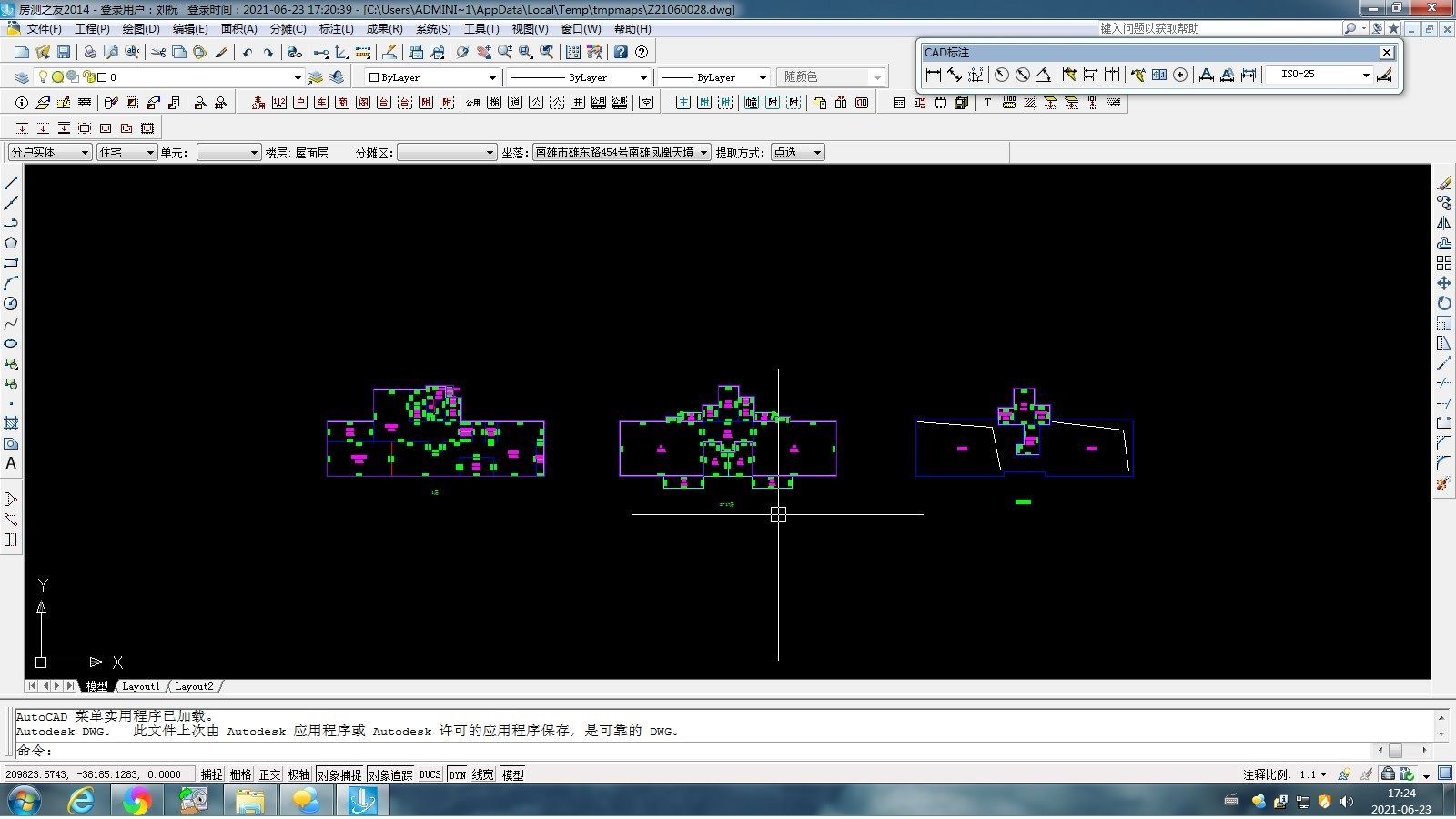The height and width of the screenshot is (819, 1456).
Task: Open the 面积(A) menu
Action: pyautogui.click(x=239, y=29)
